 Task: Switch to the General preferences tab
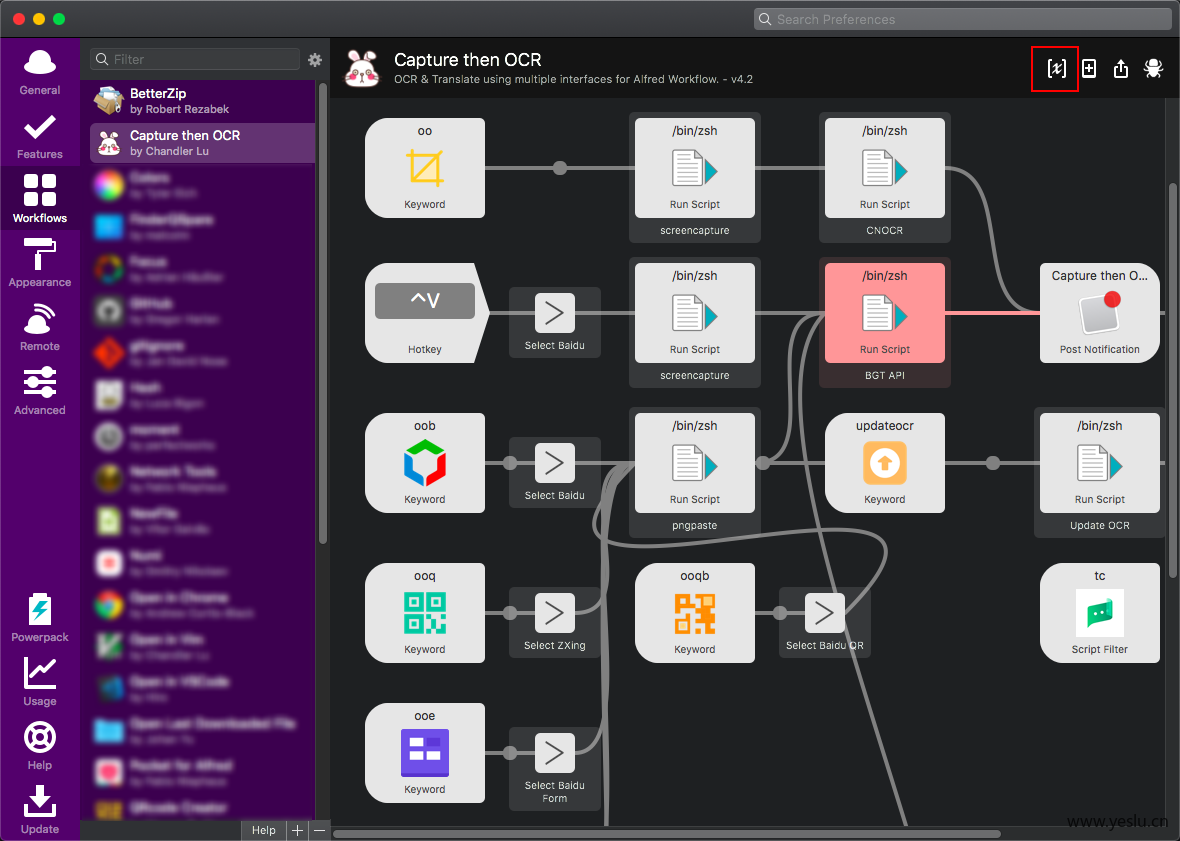click(x=40, y=71)
